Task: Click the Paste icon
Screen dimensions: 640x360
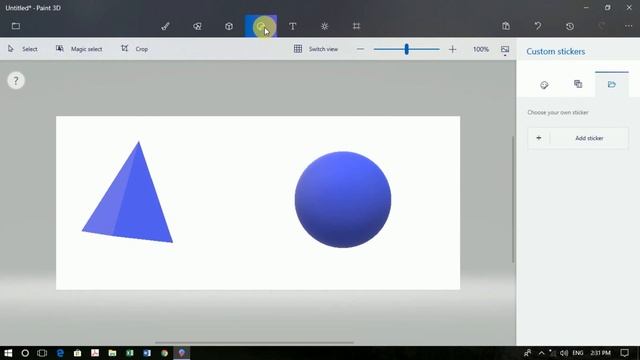Action: pos(506,26)
